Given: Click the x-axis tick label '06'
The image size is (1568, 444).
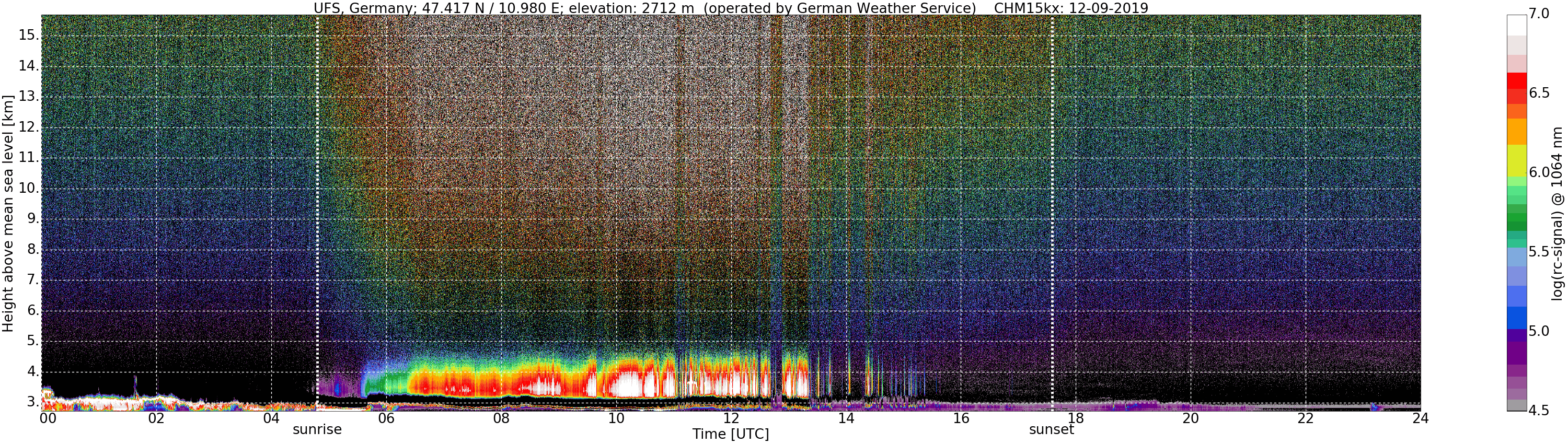Looking at the screenshot, I should pyautogui.click(x=386, y=418).
